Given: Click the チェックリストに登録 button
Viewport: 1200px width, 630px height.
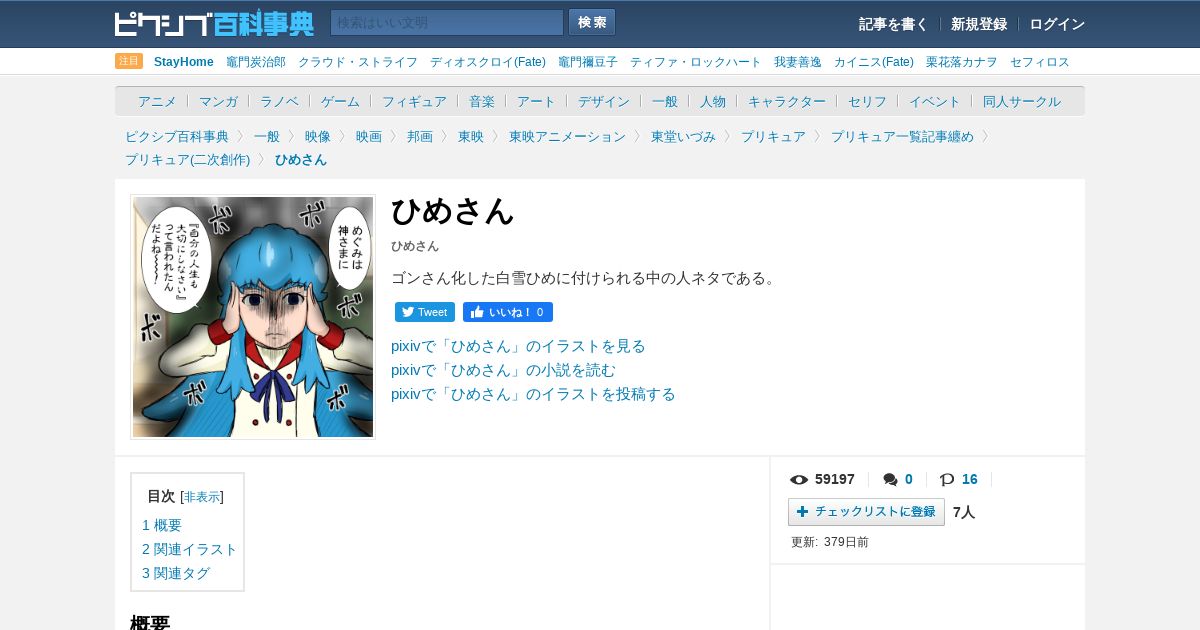Looking at the screenshot, I should point(866,512).
